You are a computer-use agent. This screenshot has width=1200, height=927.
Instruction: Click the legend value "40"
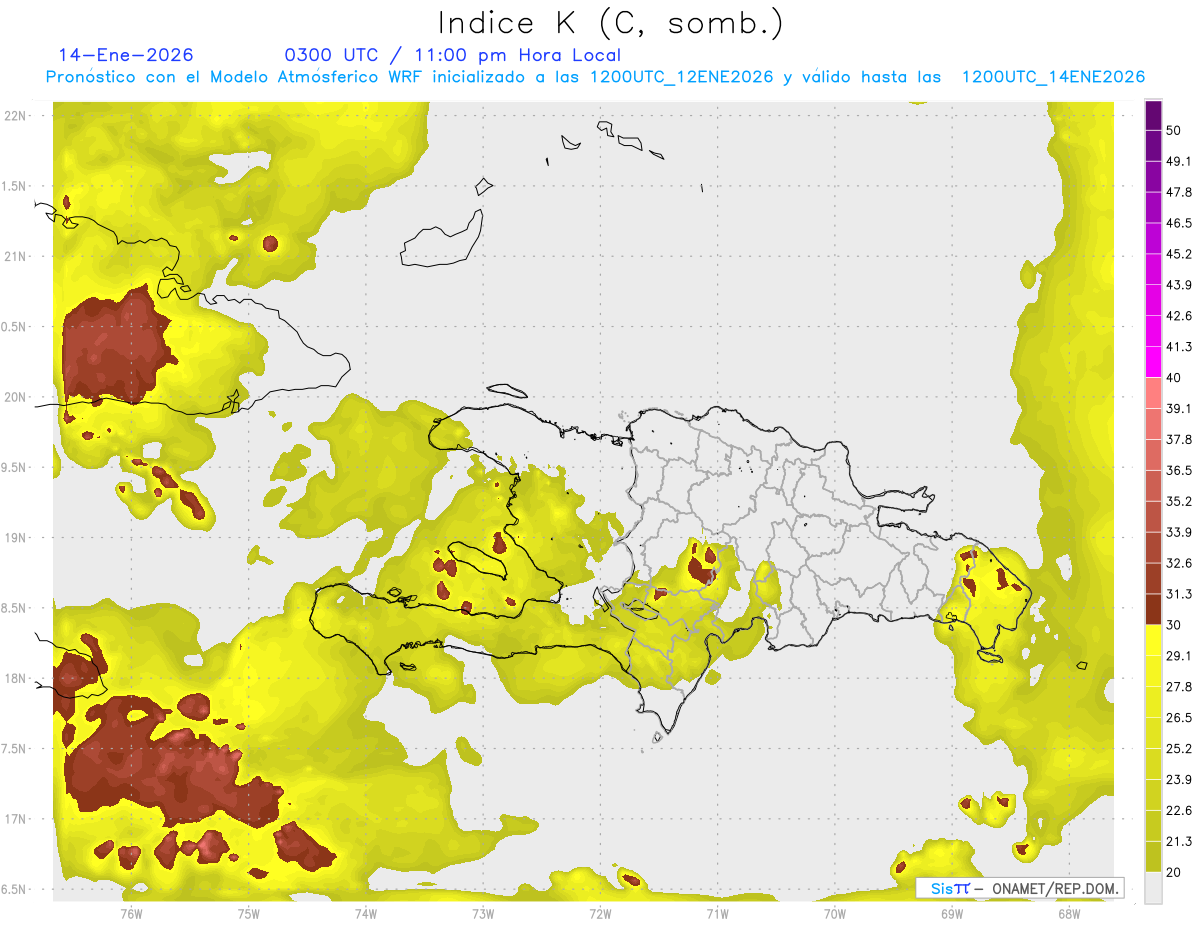pyautogui.click(x=1175, y=378)
